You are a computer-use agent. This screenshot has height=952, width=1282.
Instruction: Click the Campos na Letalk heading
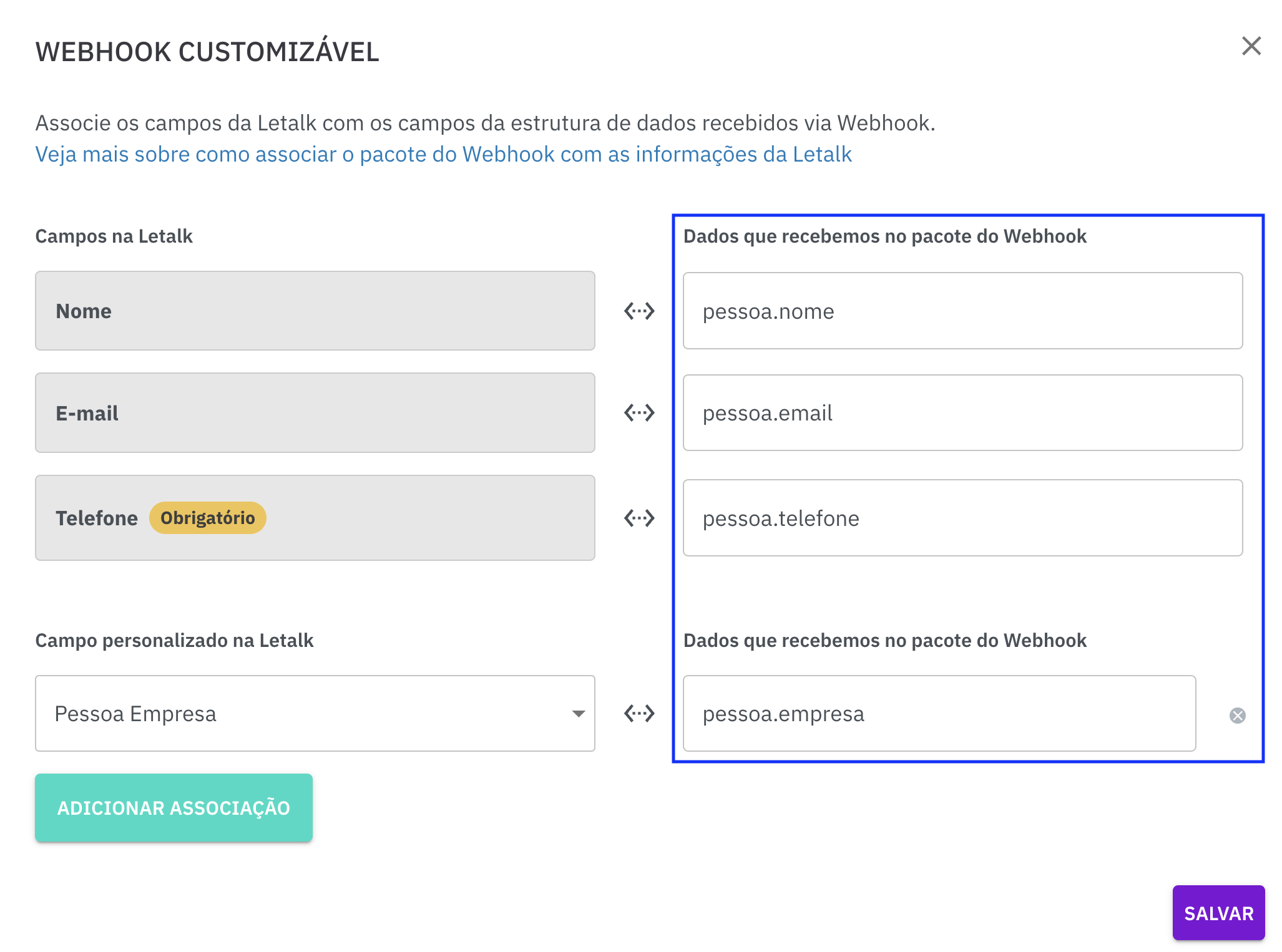point(114,236)
